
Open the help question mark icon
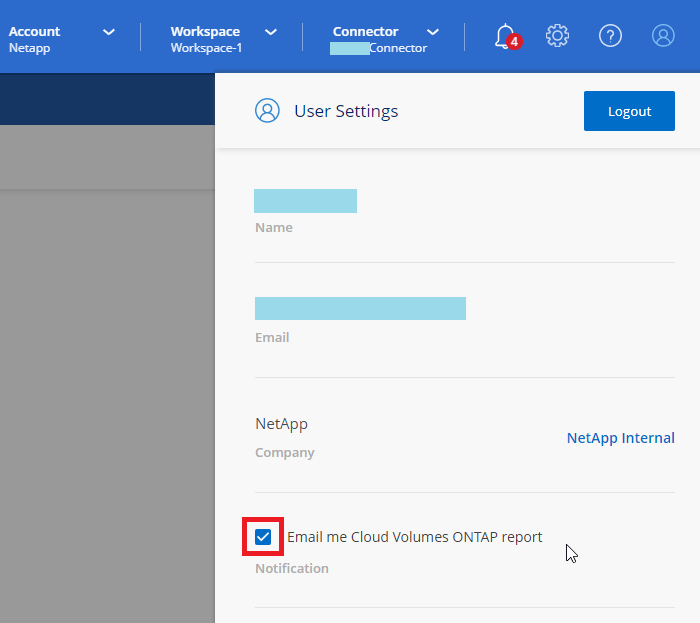(610, 36)
